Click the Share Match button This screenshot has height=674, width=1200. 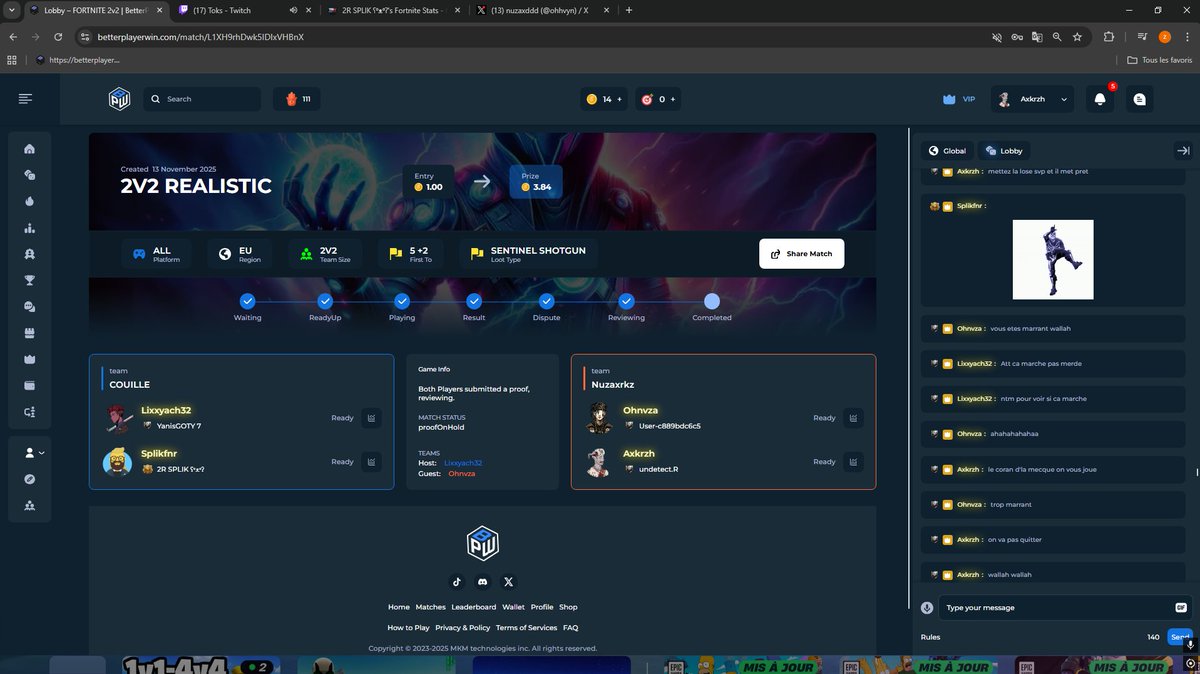click(x=801, y=254)
